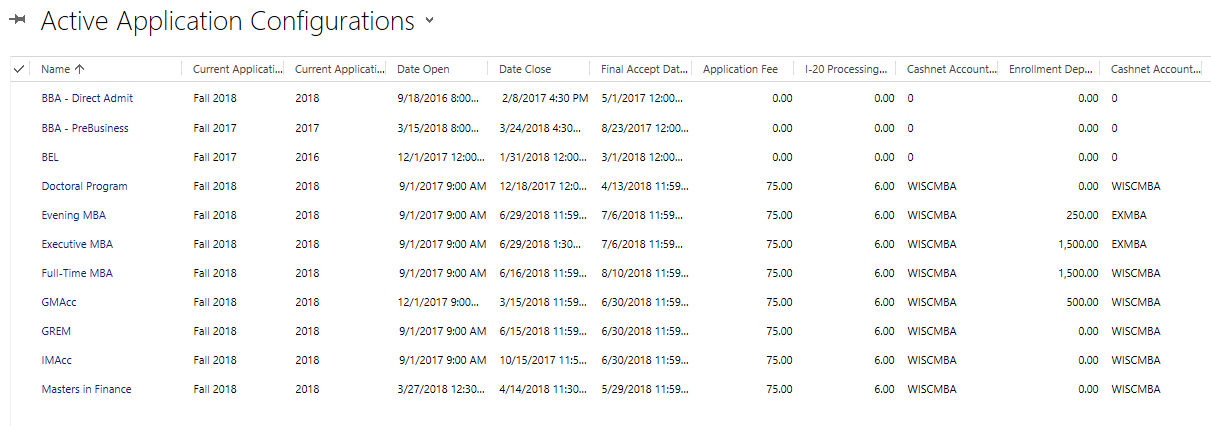Screen dimensions: 1211x426
Task: Open the GMAcc record link
Action: (x=57, y=302)
